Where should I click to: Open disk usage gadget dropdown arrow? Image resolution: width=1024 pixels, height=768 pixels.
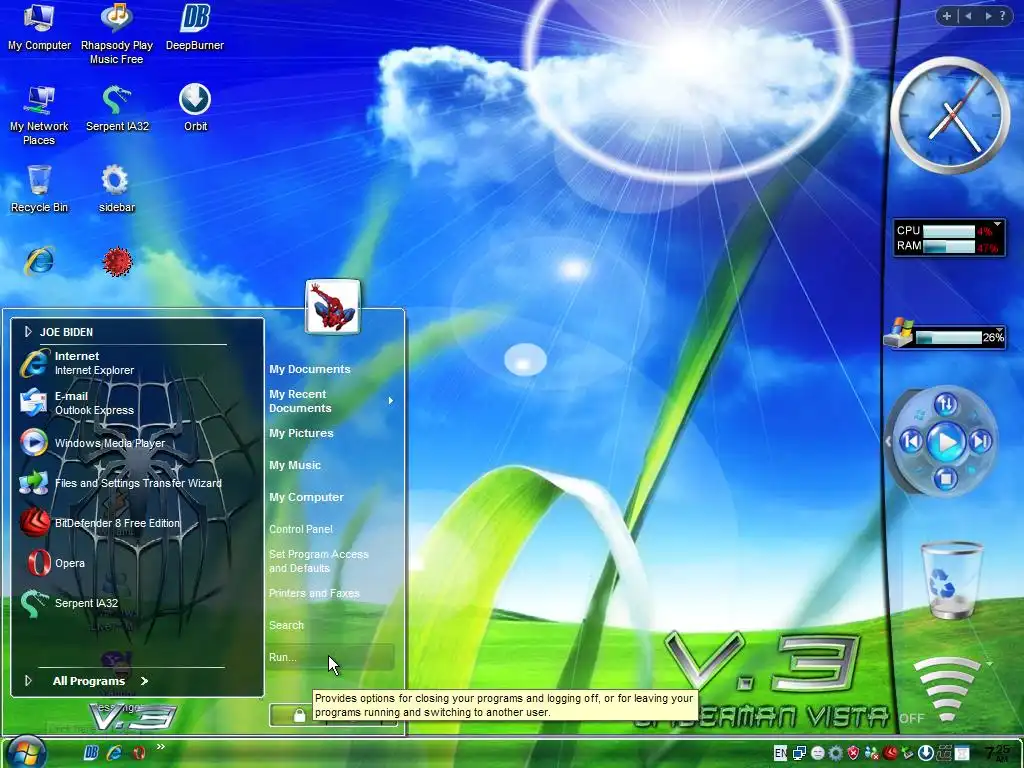[999, 329]
